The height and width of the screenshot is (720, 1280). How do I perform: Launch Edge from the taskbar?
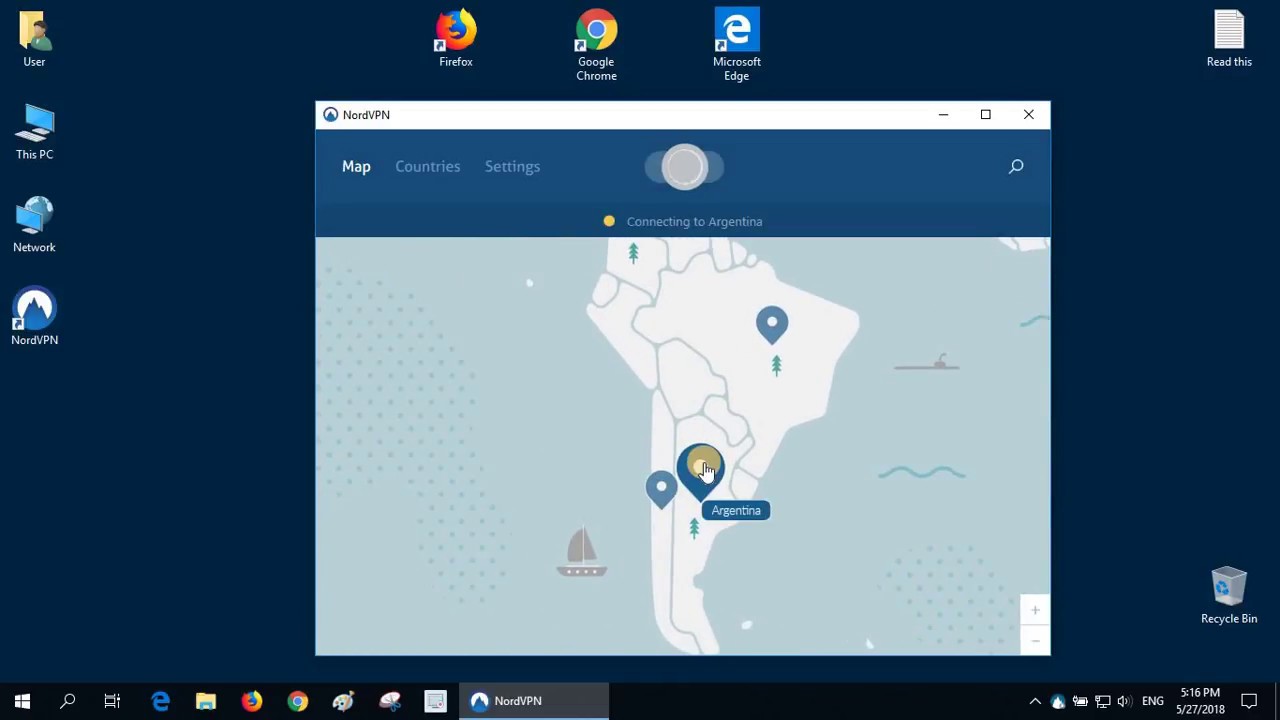[160, 701]
